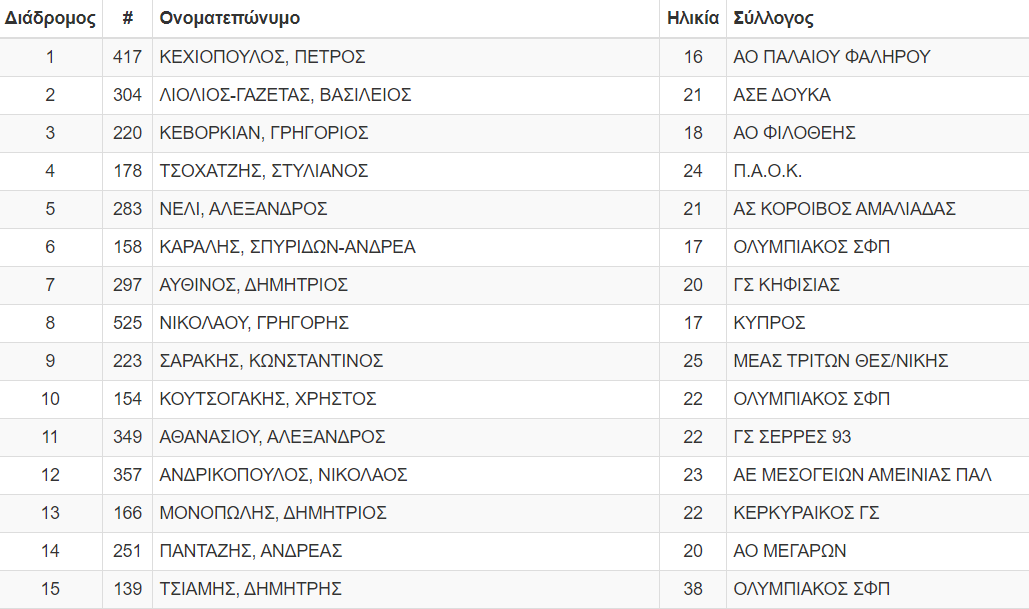Click the Διάδρομος column header
Screen dimensions: 1029x609
tap(50, 18)
